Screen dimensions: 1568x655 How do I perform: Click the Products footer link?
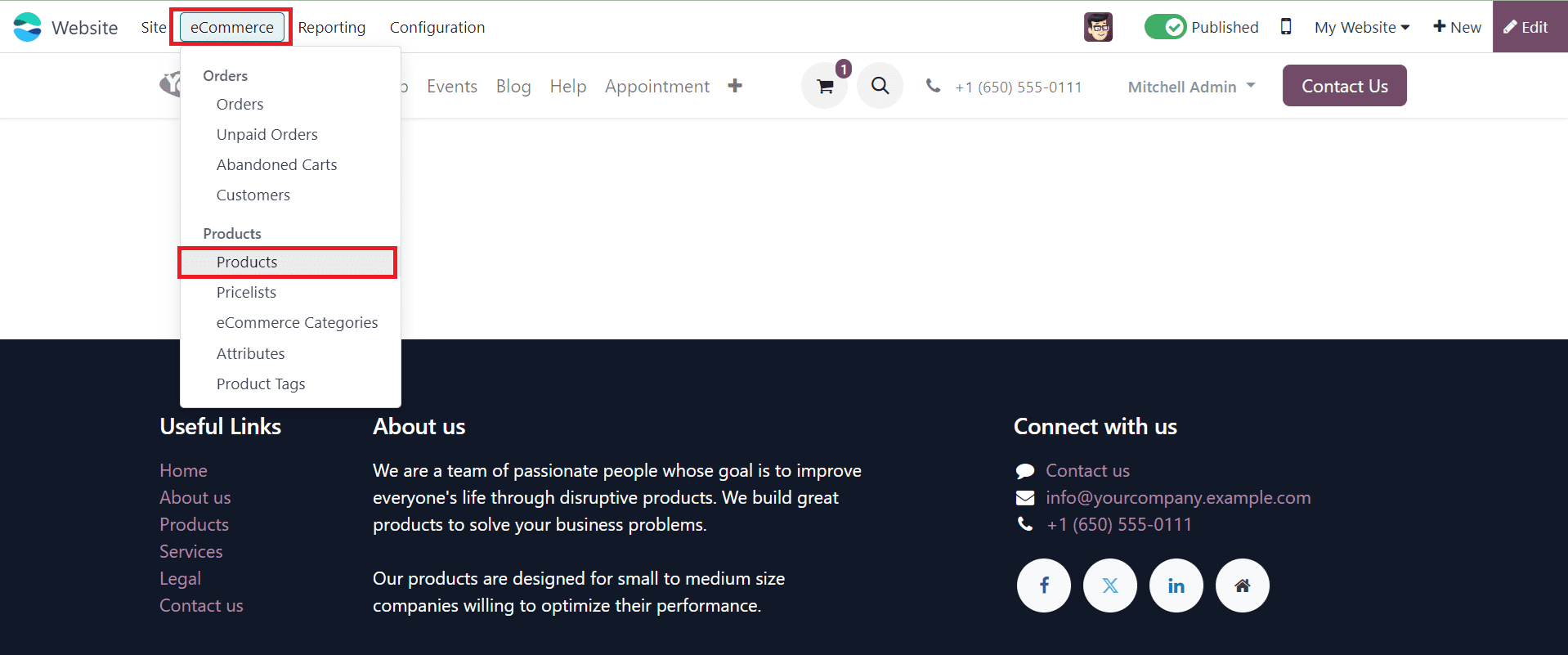[x=194, y=525]
